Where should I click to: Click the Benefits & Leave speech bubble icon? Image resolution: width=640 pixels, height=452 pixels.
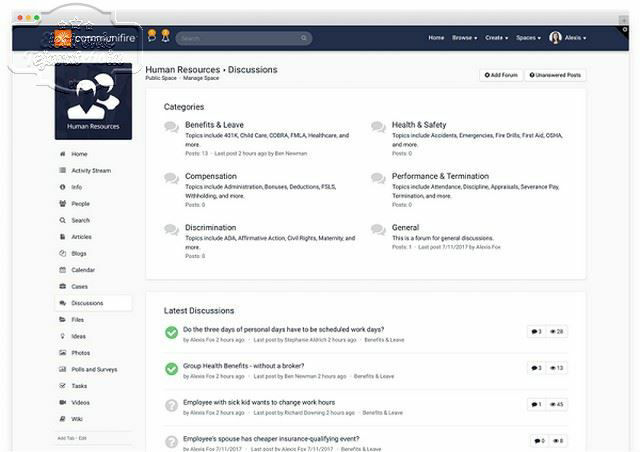click(171, 127)
